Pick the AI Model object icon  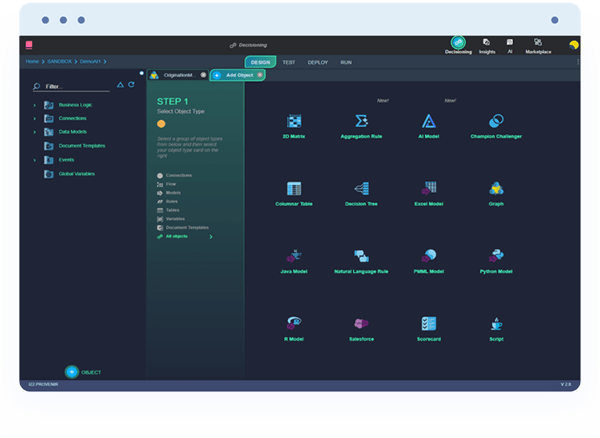[429, 121]
